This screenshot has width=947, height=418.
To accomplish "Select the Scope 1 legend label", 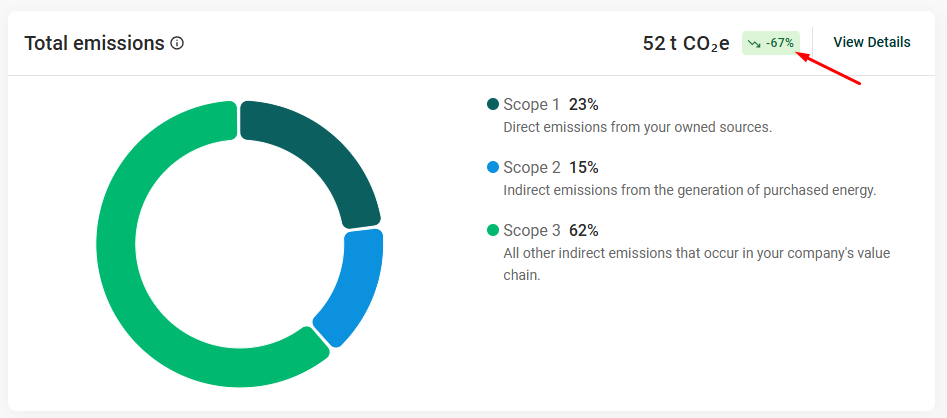I will pyautogui.click(x=532, y=105).
